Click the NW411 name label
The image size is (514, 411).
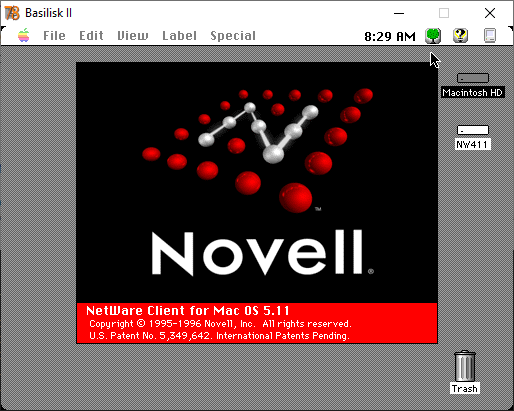point(473,145)
